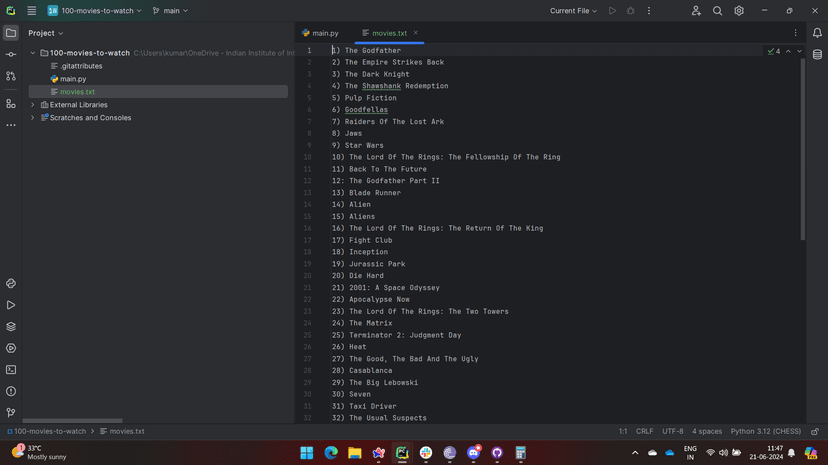Collapse the 100-movies-to-watch project folder
The width and height of the screenshot is (828, 465).
coord(33,53)
